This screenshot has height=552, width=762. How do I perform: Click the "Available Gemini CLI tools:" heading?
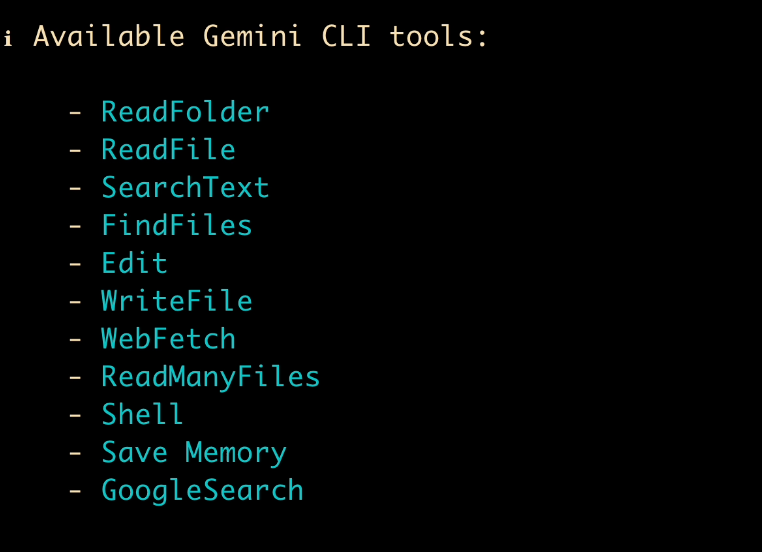260,37
